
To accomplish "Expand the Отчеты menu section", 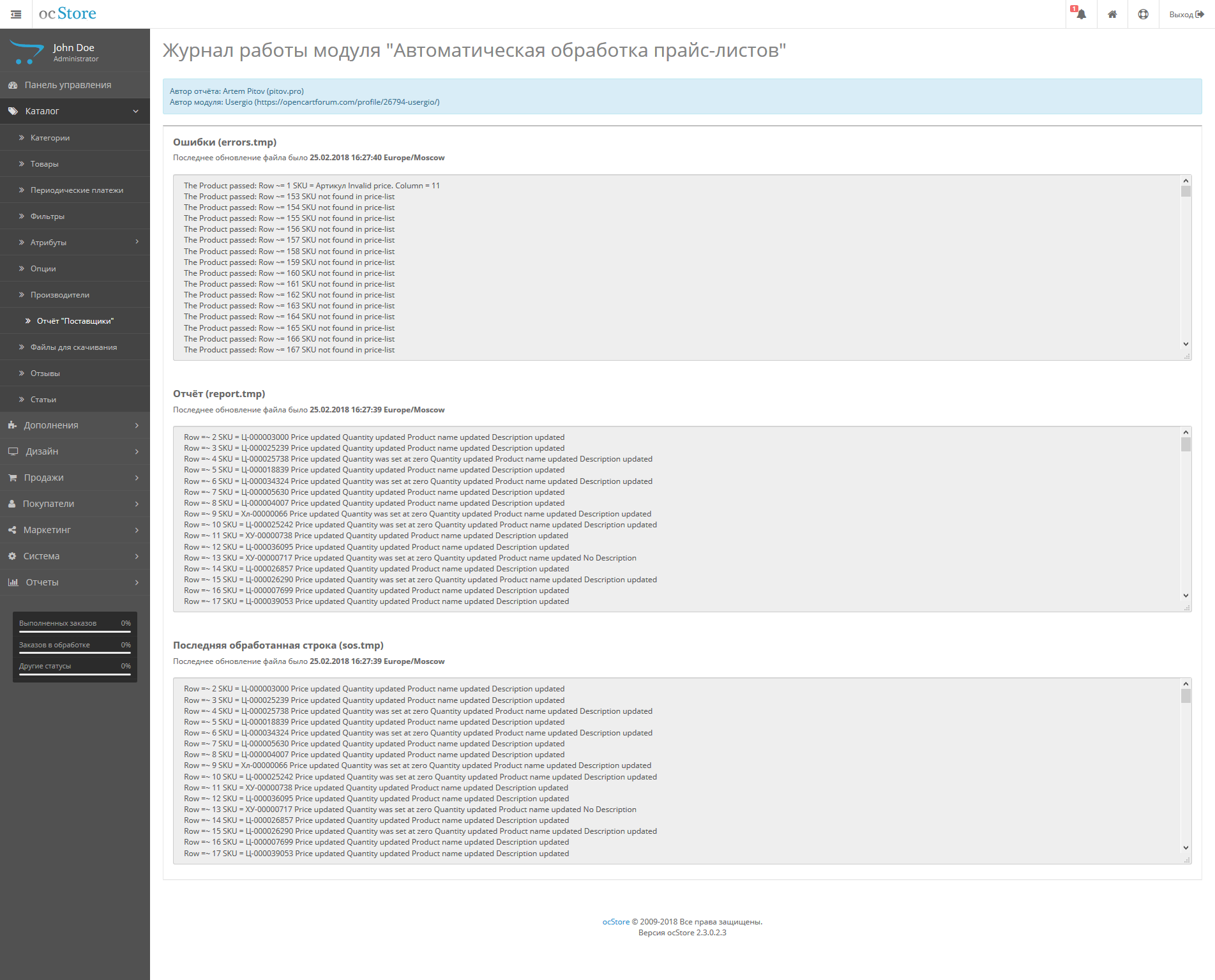I will (75, 582).
